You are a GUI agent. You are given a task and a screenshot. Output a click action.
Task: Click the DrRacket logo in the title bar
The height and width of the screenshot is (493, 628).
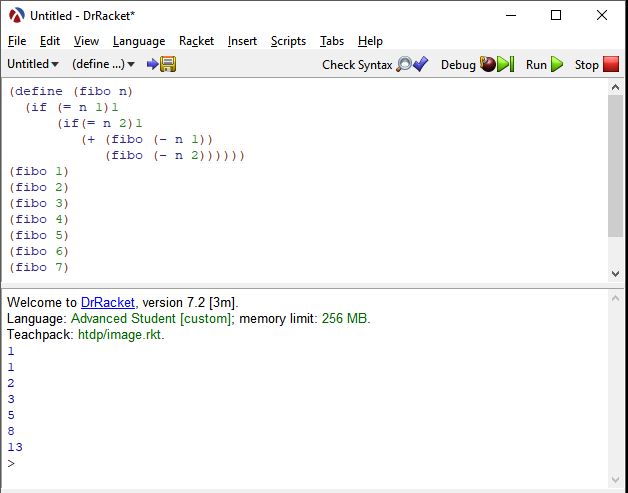(17, 16)
